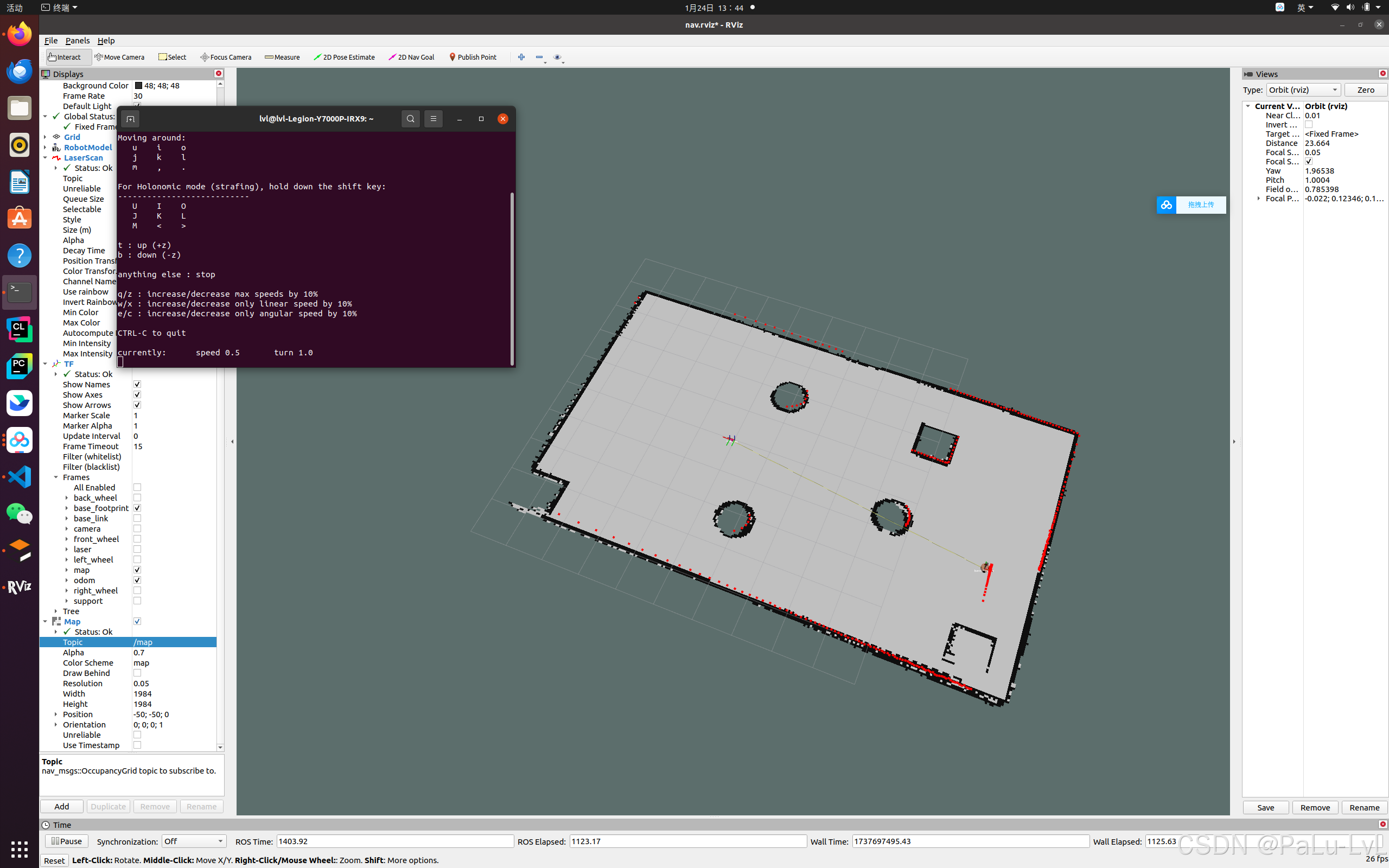Click the terminal search icon
Viewport: 1389px width, 868px height.
(410, 119)
